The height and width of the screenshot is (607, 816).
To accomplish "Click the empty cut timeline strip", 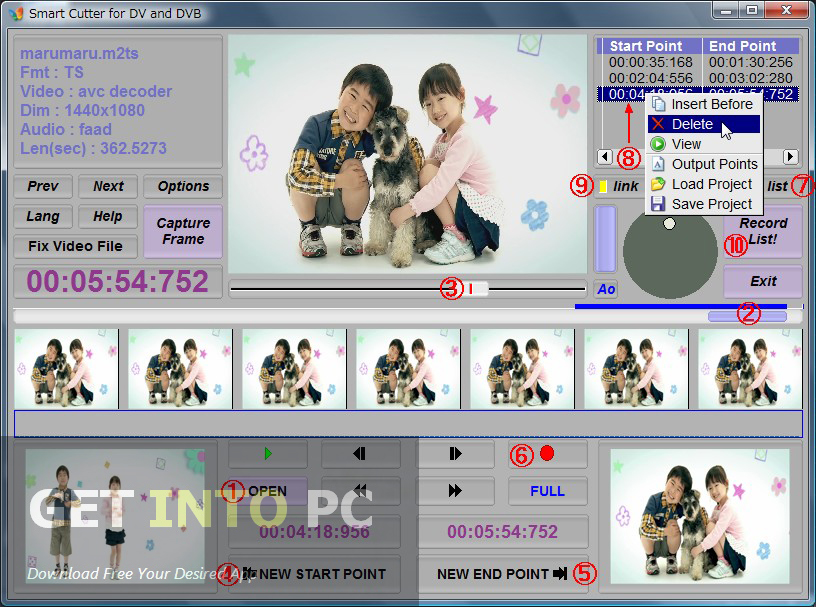I will tap(408, 424).
